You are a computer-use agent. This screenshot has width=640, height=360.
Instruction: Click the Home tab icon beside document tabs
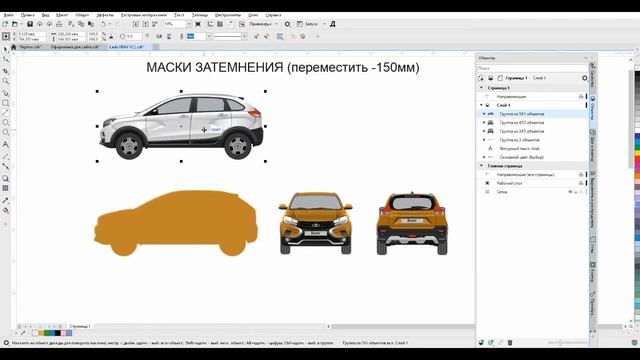pyautogui.click(x=13, y=47)
